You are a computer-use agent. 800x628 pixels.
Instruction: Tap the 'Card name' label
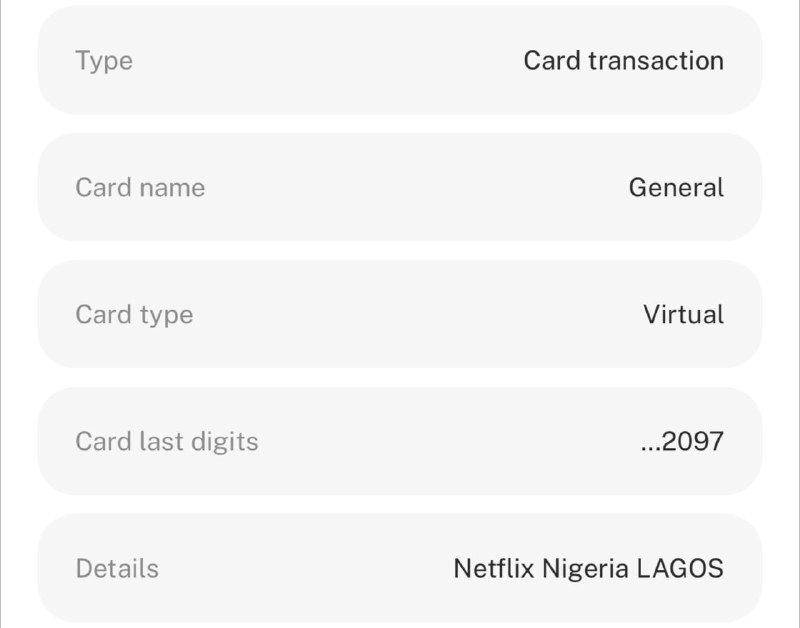point(140,188)
